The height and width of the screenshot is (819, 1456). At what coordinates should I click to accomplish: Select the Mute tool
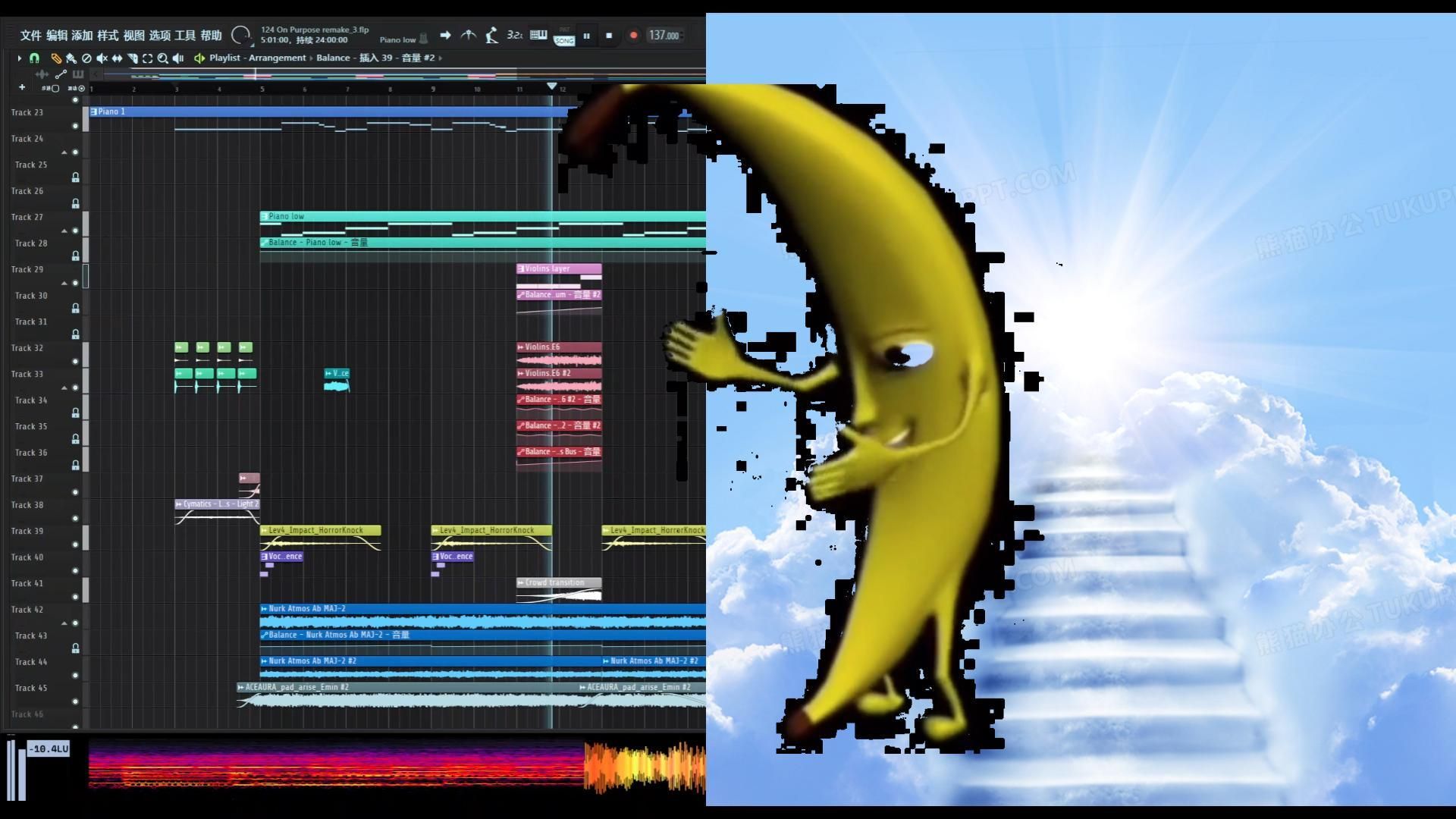(102, 58)
